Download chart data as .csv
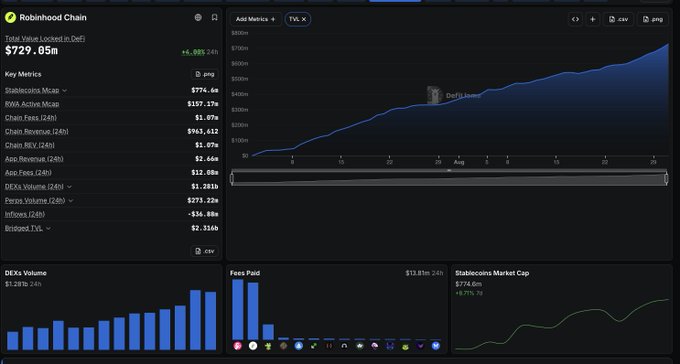680x364 pixels. [x=618, y=19]
